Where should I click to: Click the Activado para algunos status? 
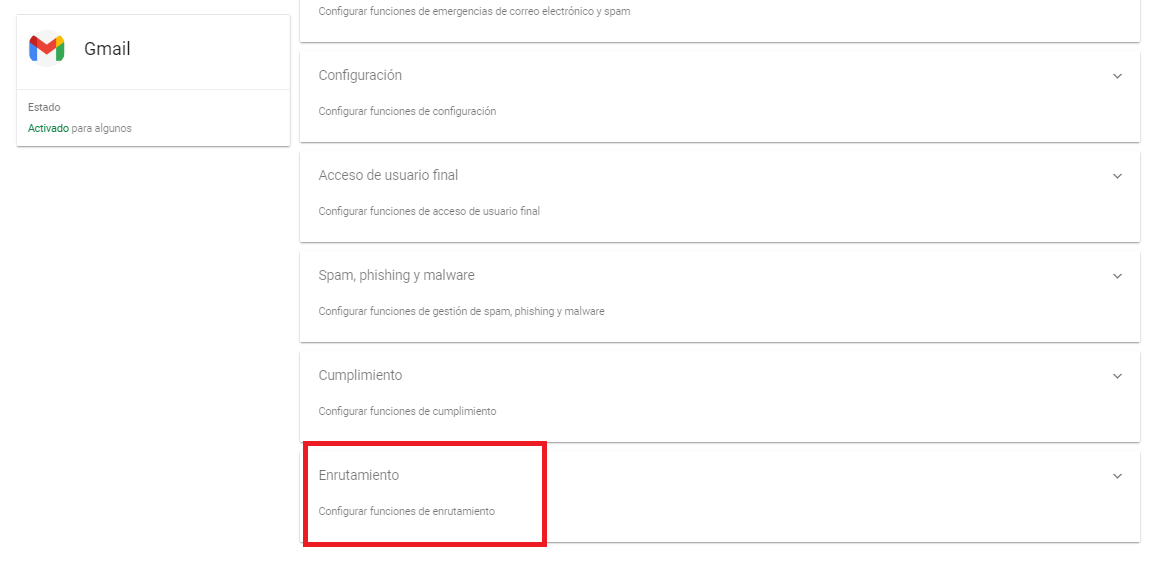80,128
